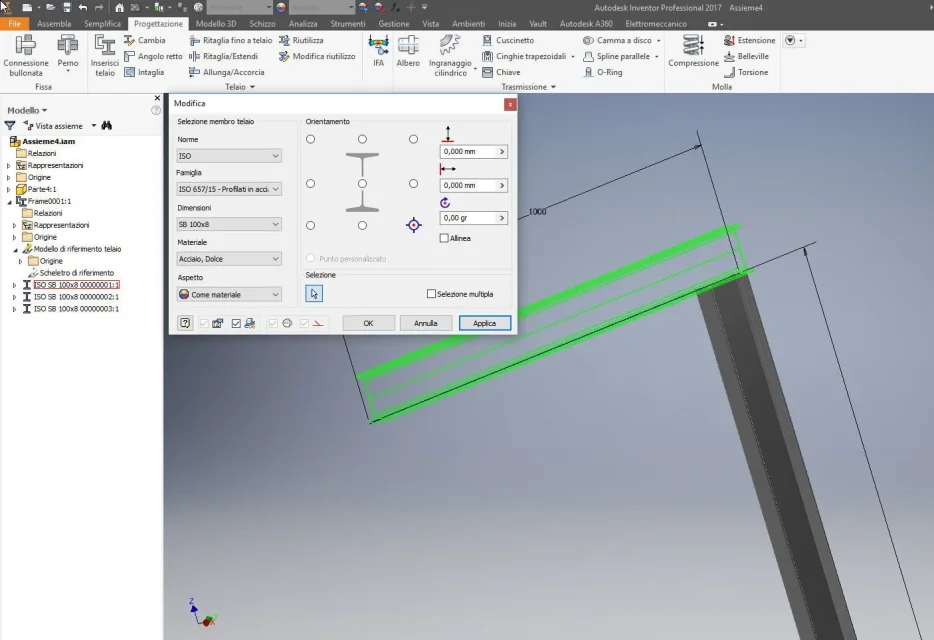The width and height of the screenshot is (934, 640).
Task: Select the center orientation radio button
Action: click(362, 184)
